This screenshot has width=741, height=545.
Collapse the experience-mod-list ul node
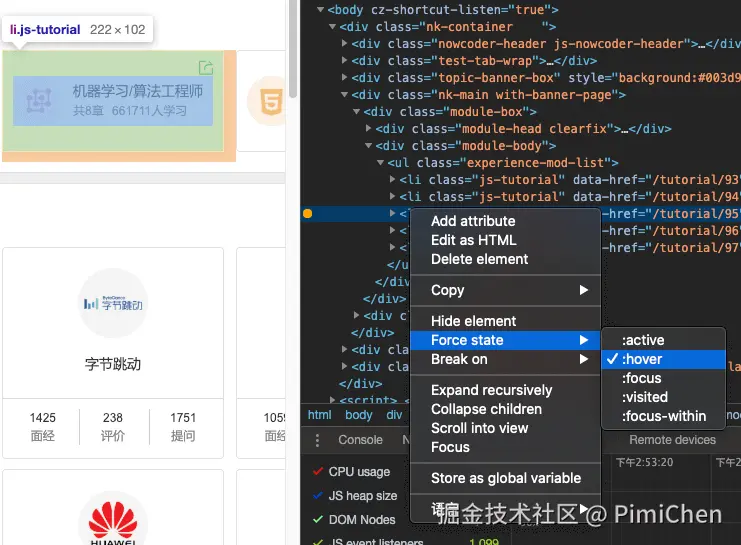coord(380,163)
